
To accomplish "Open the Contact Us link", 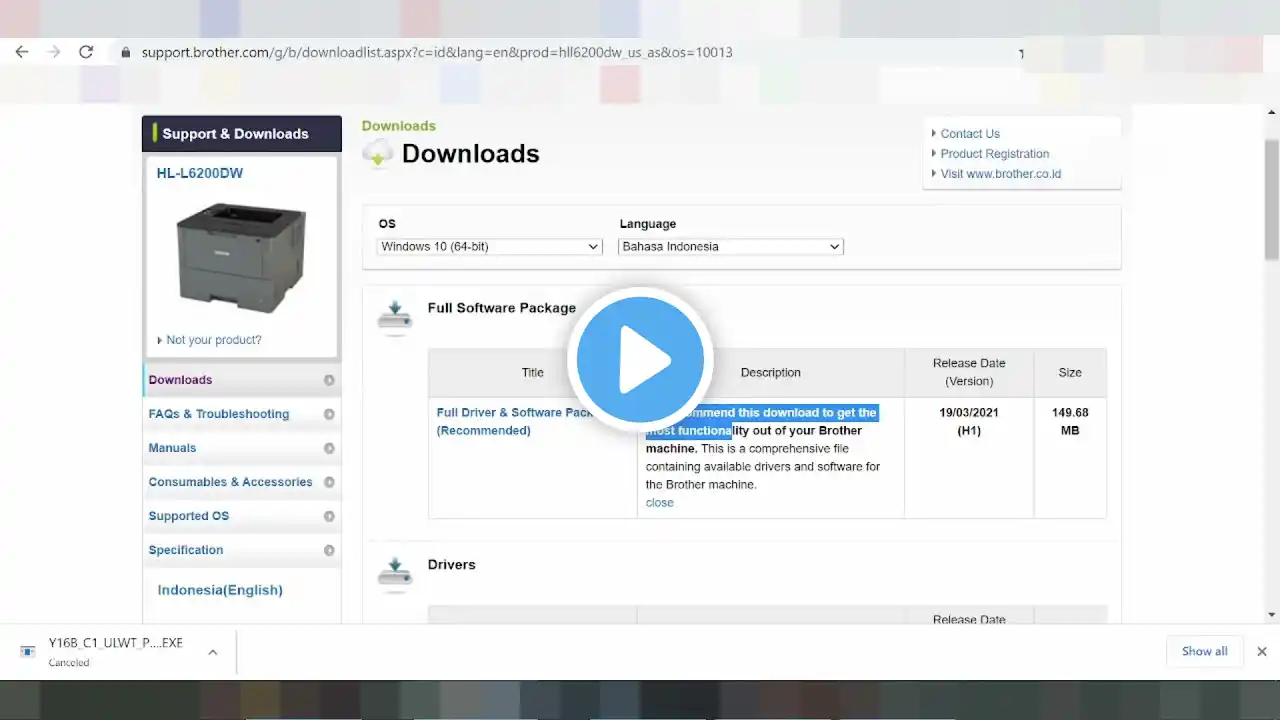I will [x=970, y=134].
